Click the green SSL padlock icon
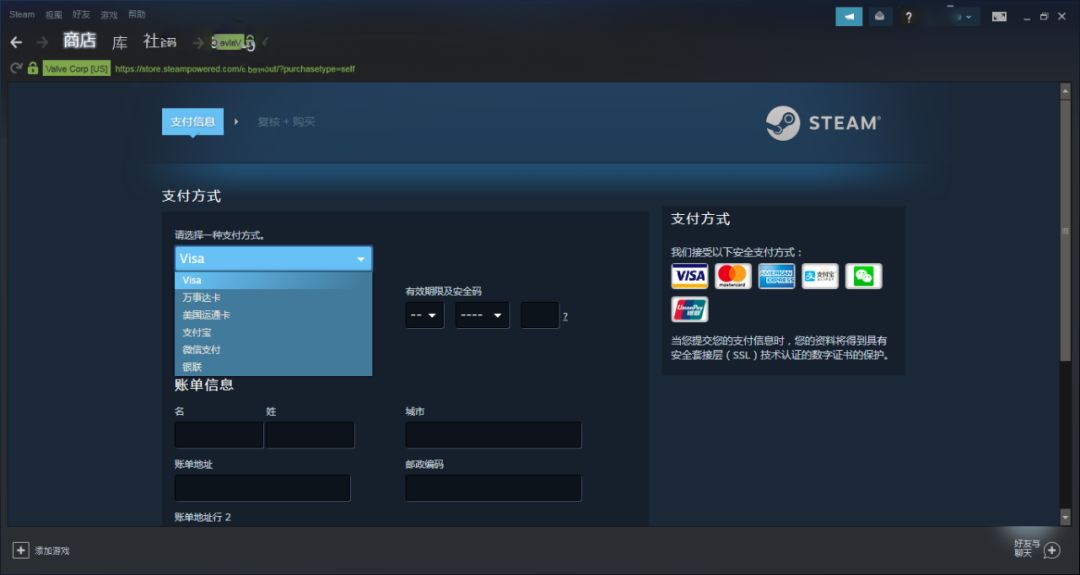Screen dimensions: 1080x575 [x=33, y=68]
